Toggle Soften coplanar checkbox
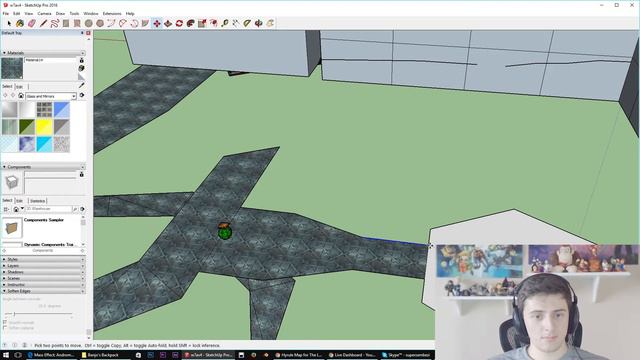 tap(5, 328)
